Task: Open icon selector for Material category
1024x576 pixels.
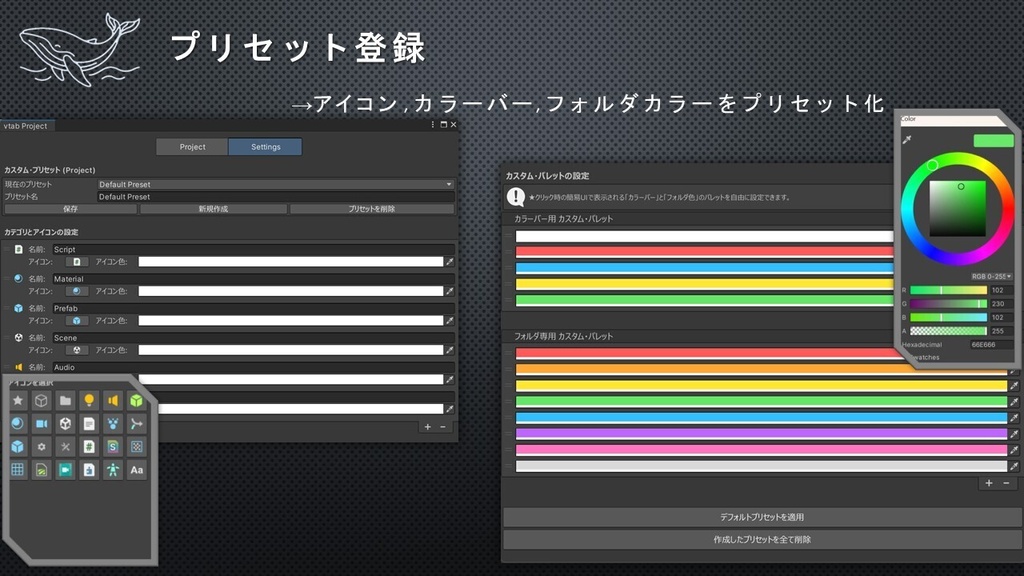Action: tap(76, 291)
